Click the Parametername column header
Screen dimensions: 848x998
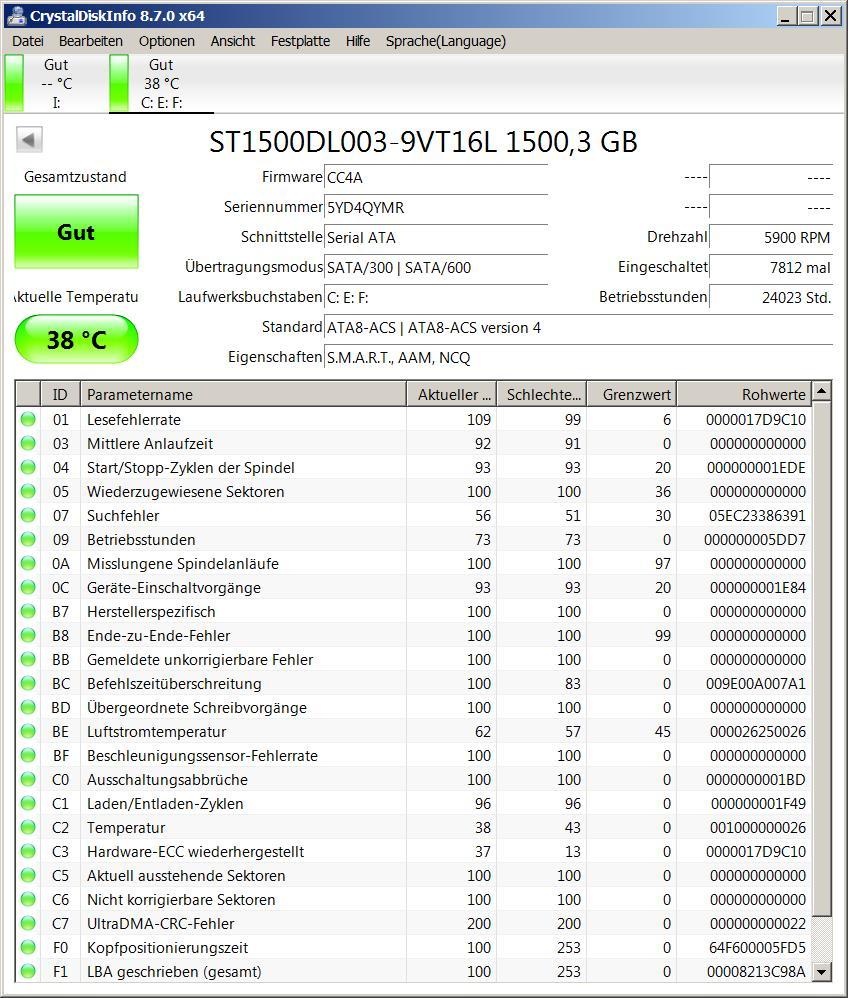click(x=243, y=395)
